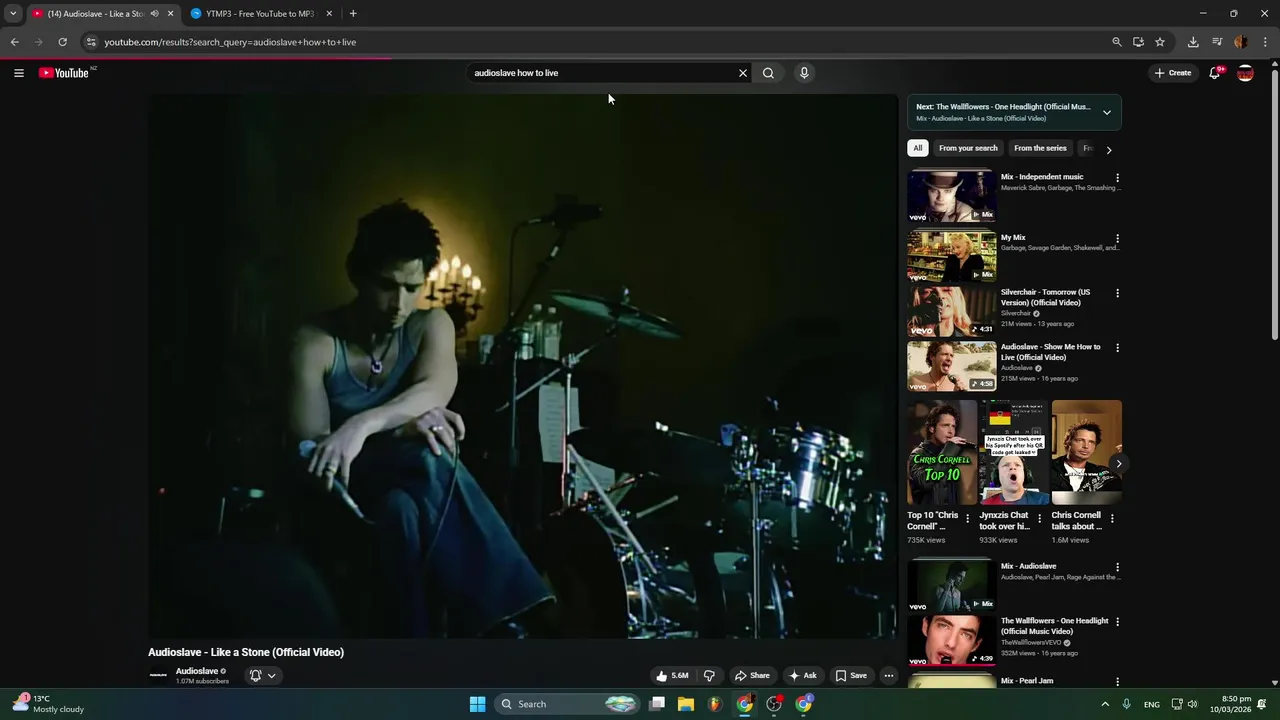
Task: Mute audio on the Audioslave tab
Action: 154,14
